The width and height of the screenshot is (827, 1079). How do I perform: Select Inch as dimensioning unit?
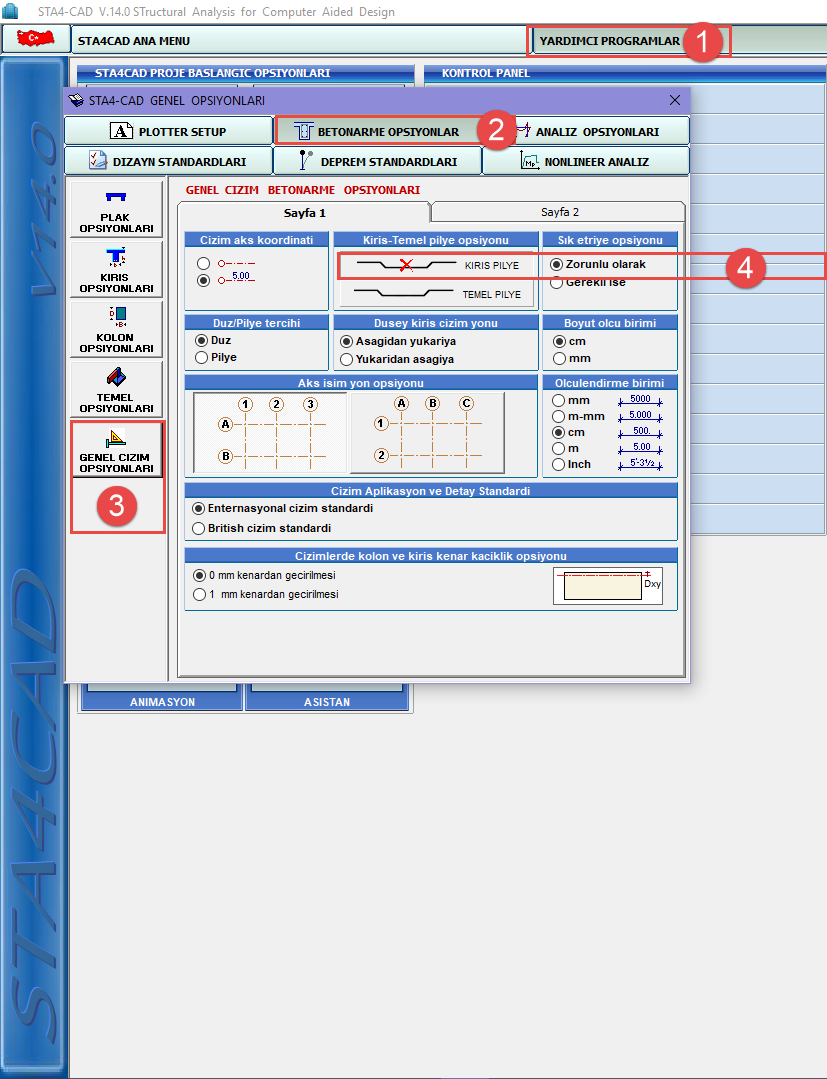pyautogui.click(x=559, y=464)
